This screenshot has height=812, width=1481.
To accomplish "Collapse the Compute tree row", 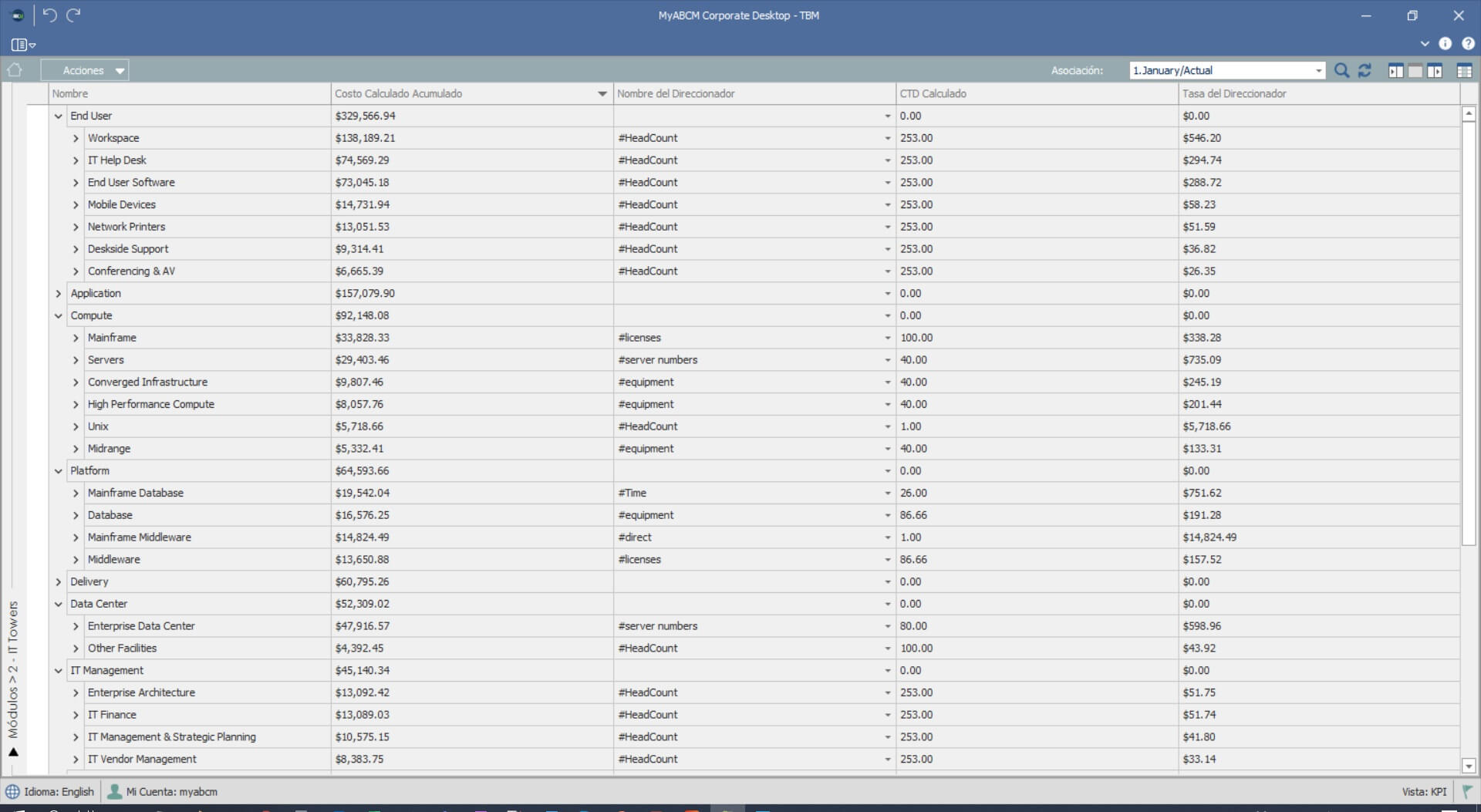I will 59,316.
